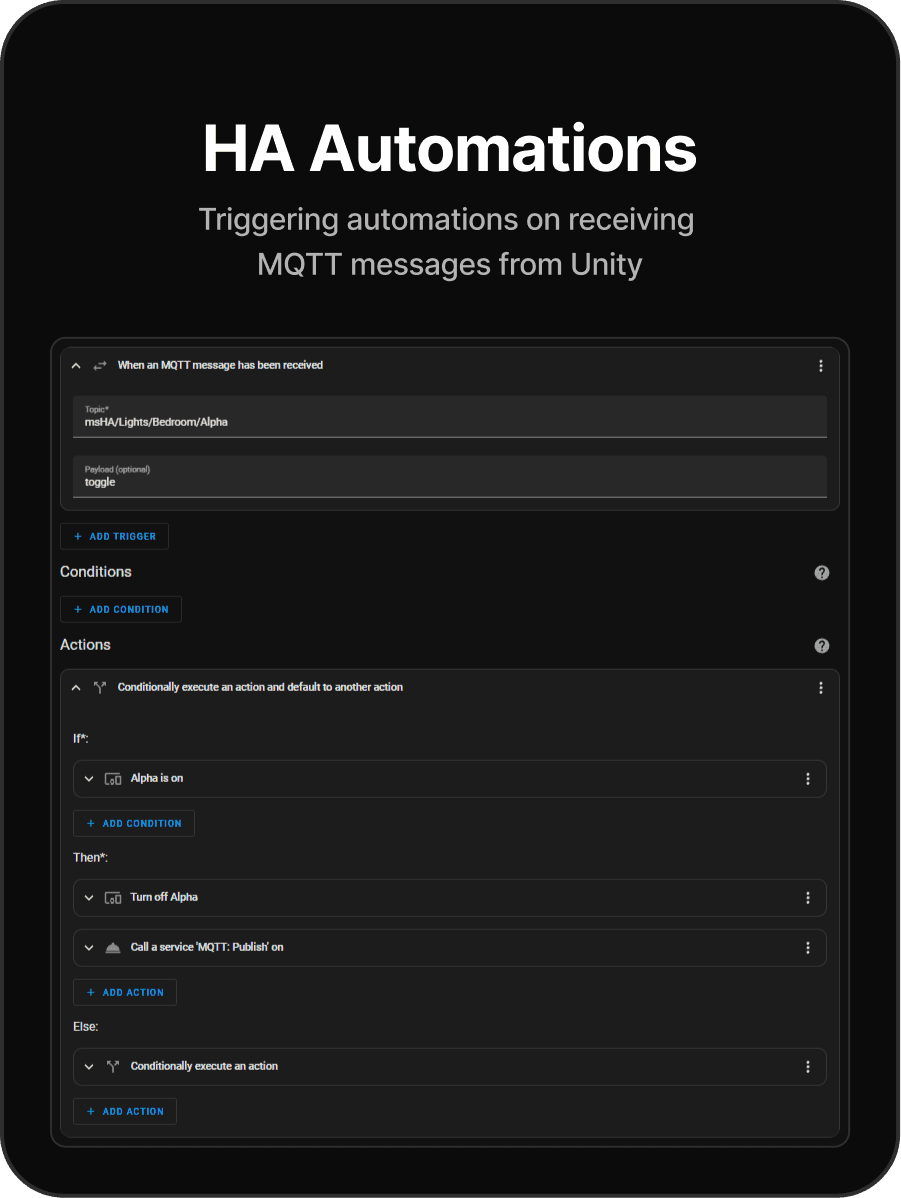The height and width of the screenshot is (1198, 901).
Task: Open the Turn off Alpha overflow menu
Action: pyautogui.click(x=808, y=898)
